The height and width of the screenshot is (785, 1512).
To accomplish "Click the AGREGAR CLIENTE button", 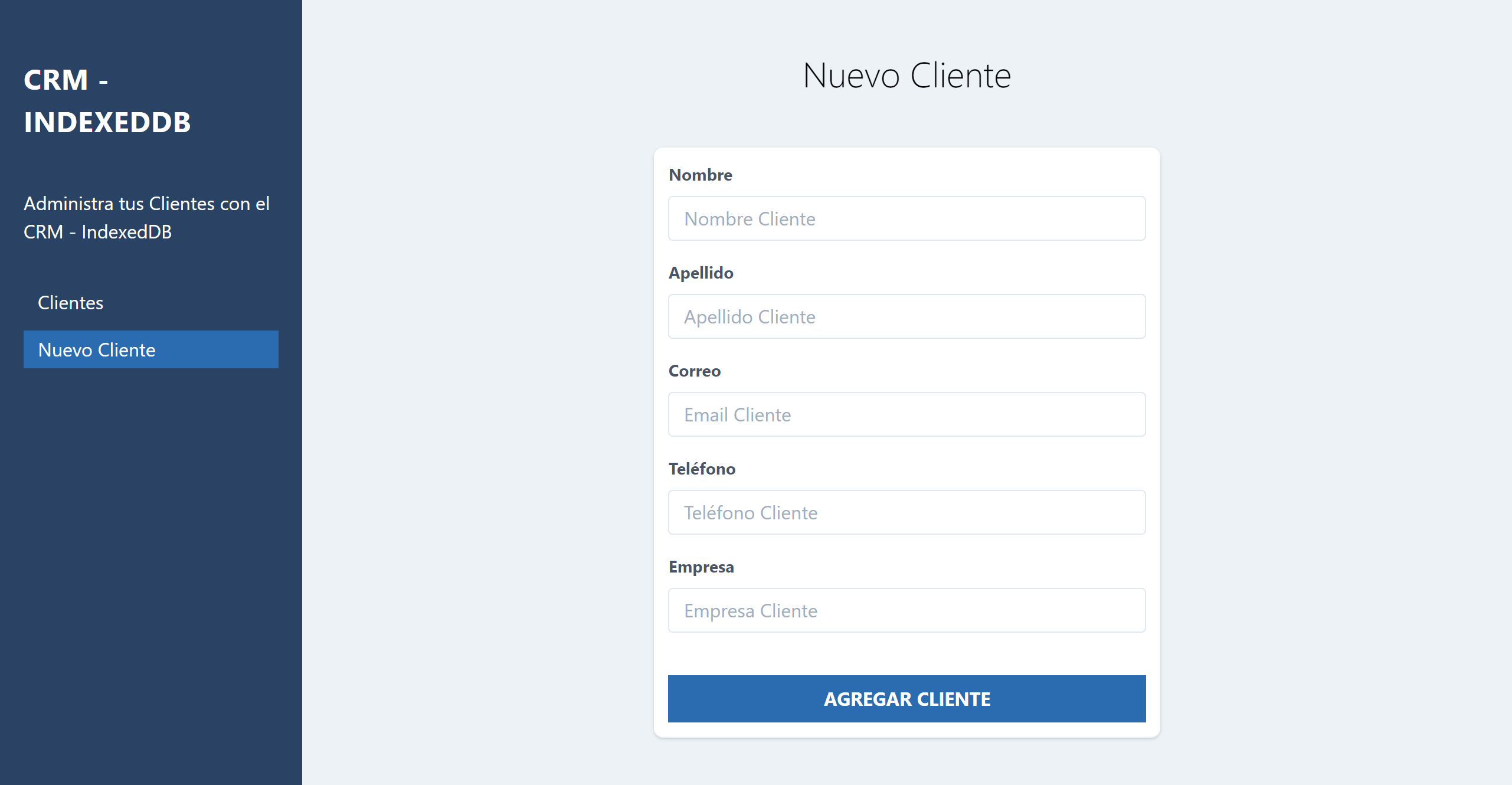I will [x=906, y=699].
